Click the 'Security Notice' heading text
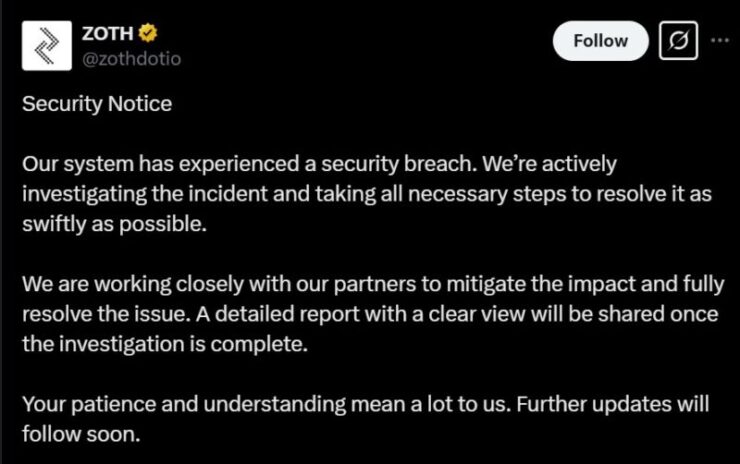740x464 pixels. pos(97,104)
